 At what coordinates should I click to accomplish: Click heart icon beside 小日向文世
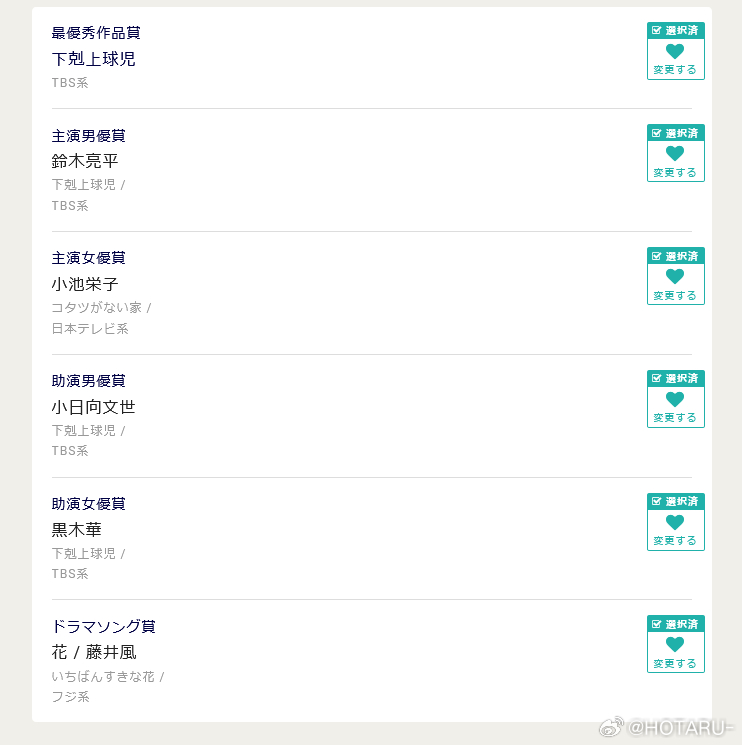tap(675, 399)
